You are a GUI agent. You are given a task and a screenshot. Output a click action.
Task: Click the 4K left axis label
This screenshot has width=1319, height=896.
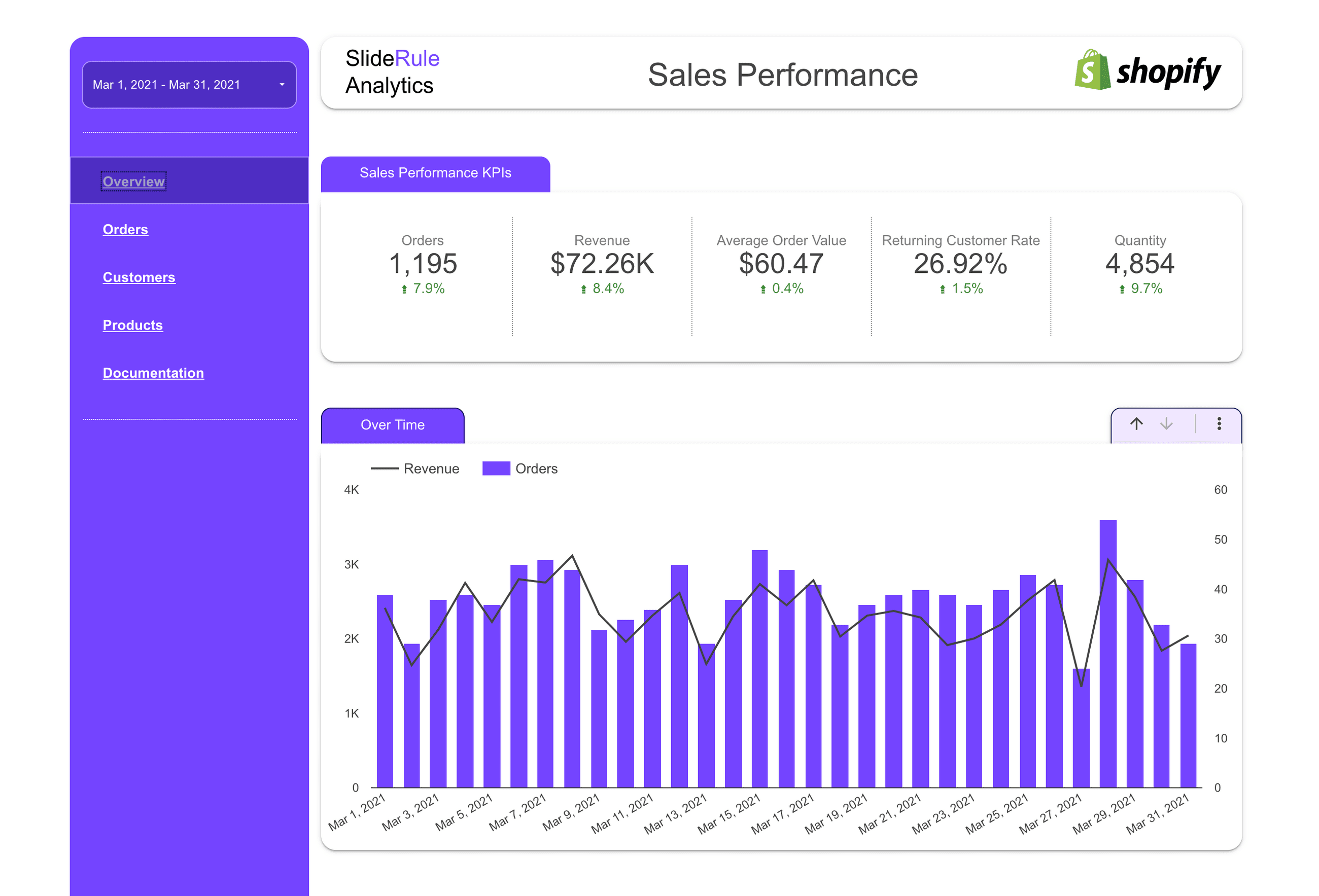point(352,490)
